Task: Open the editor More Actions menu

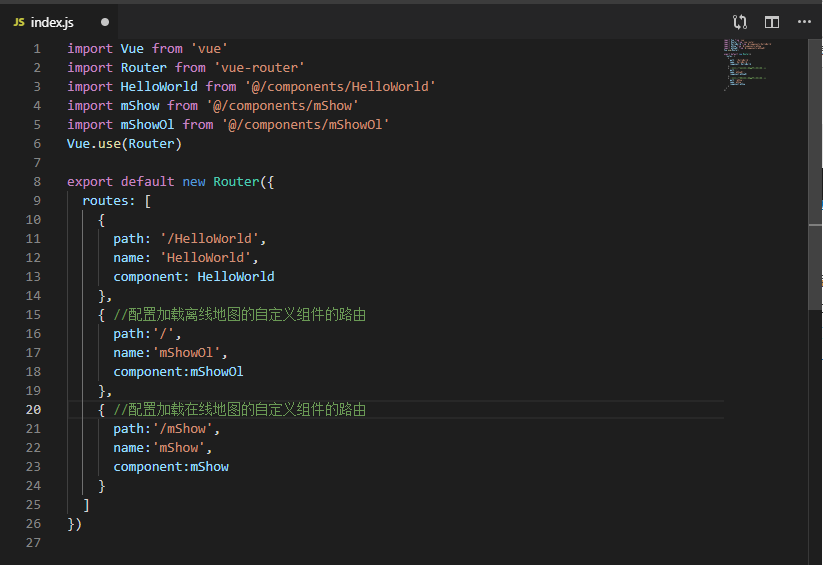Action: tap(804, 22)
